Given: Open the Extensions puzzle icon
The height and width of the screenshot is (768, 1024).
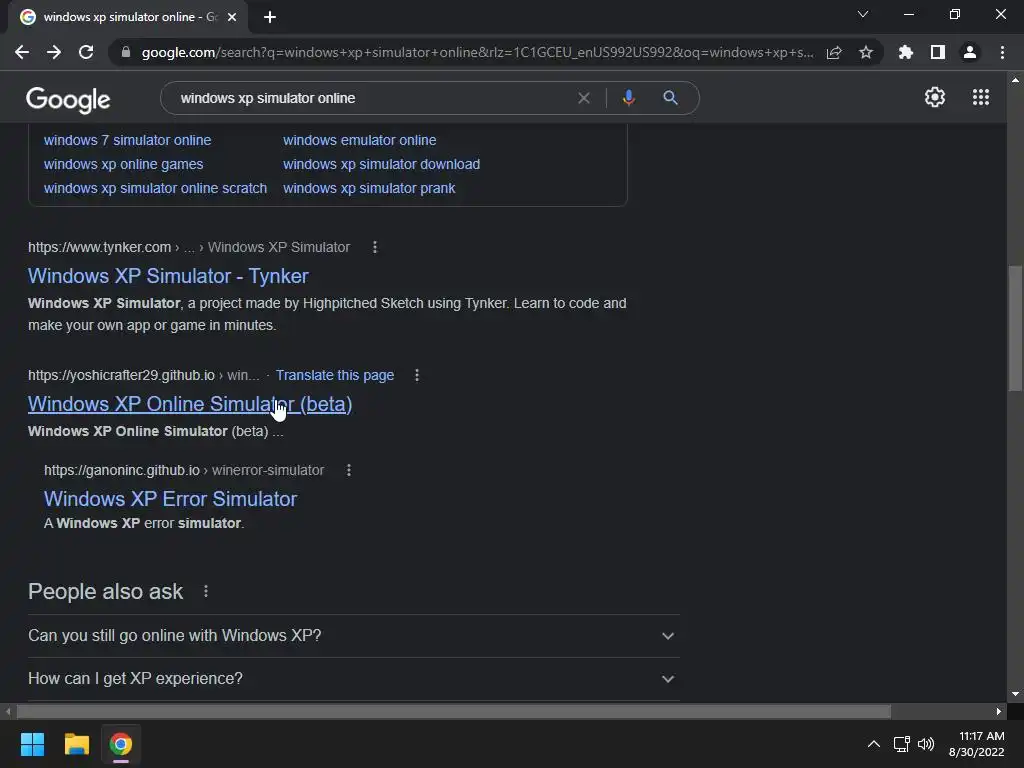Looking at the screenshot, I should (906, 52).
